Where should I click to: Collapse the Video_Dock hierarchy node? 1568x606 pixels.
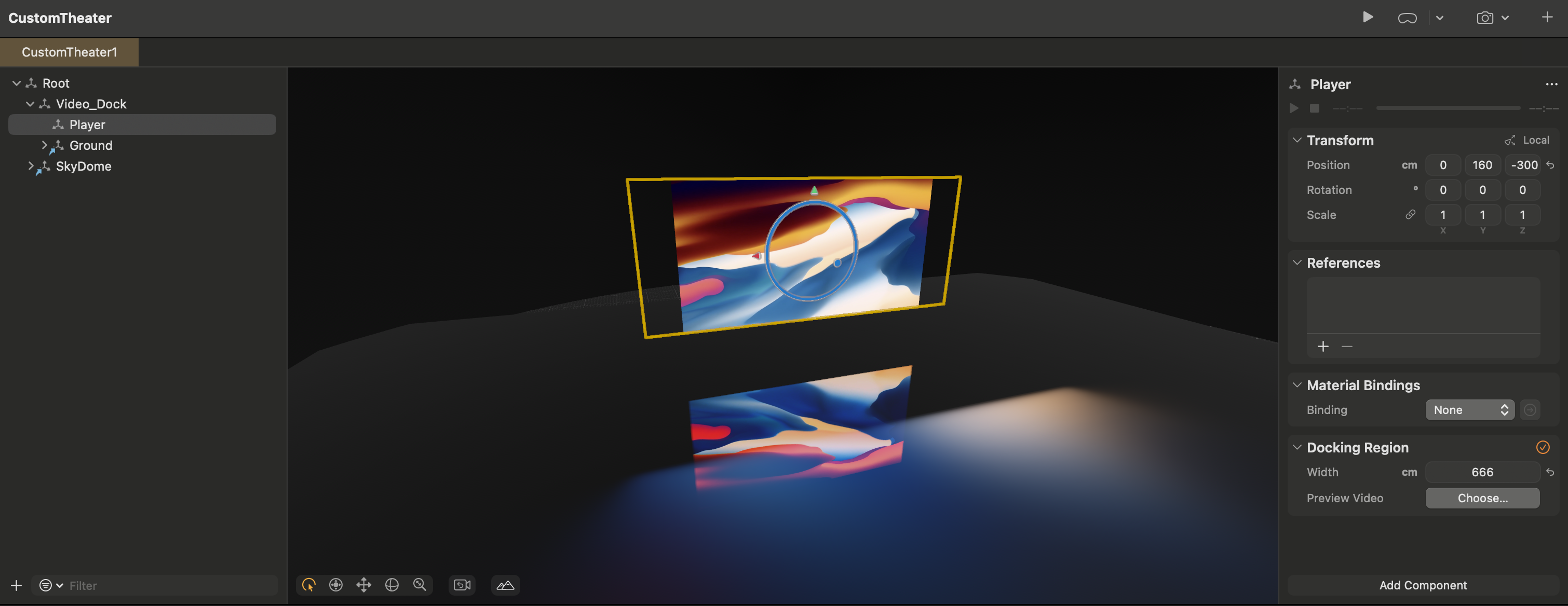click(30, 104)
